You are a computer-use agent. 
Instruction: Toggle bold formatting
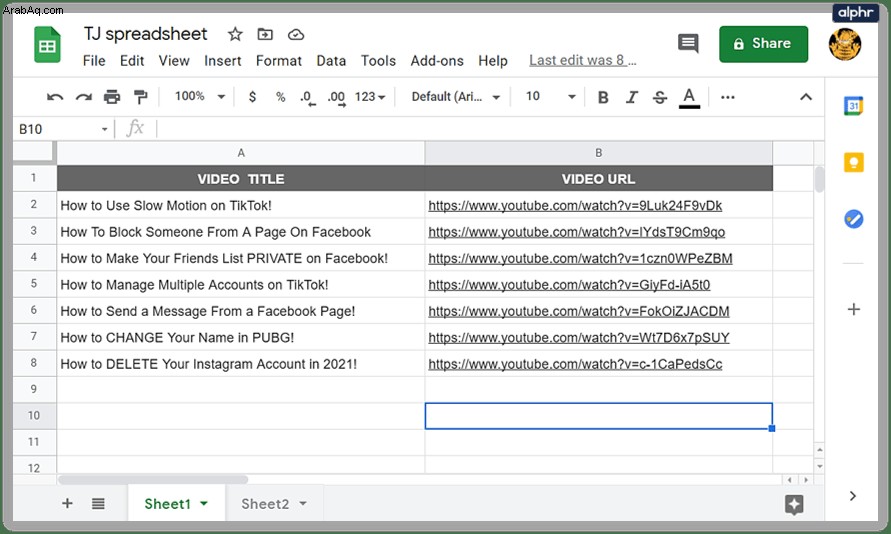603,98
